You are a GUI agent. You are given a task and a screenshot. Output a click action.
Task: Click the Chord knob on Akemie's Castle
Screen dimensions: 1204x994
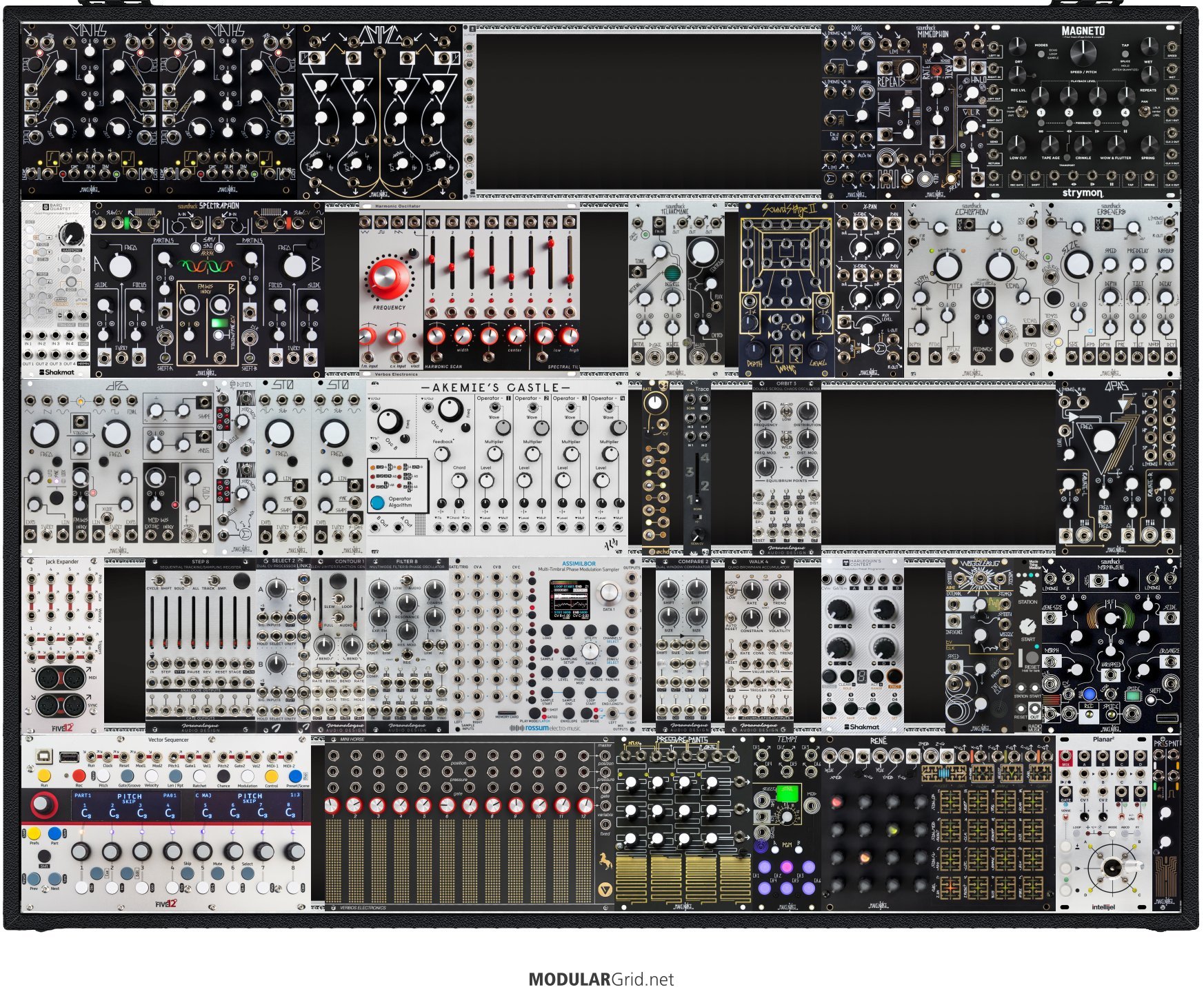459,482
